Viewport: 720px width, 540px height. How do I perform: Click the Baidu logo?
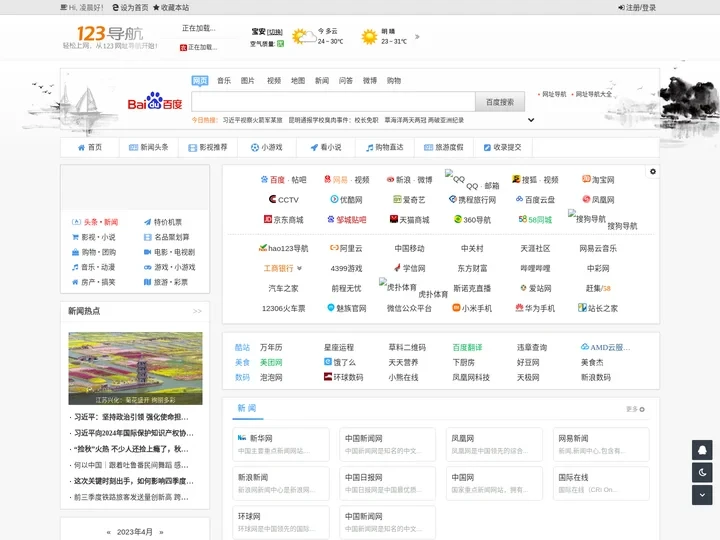(x=155, y=101)
